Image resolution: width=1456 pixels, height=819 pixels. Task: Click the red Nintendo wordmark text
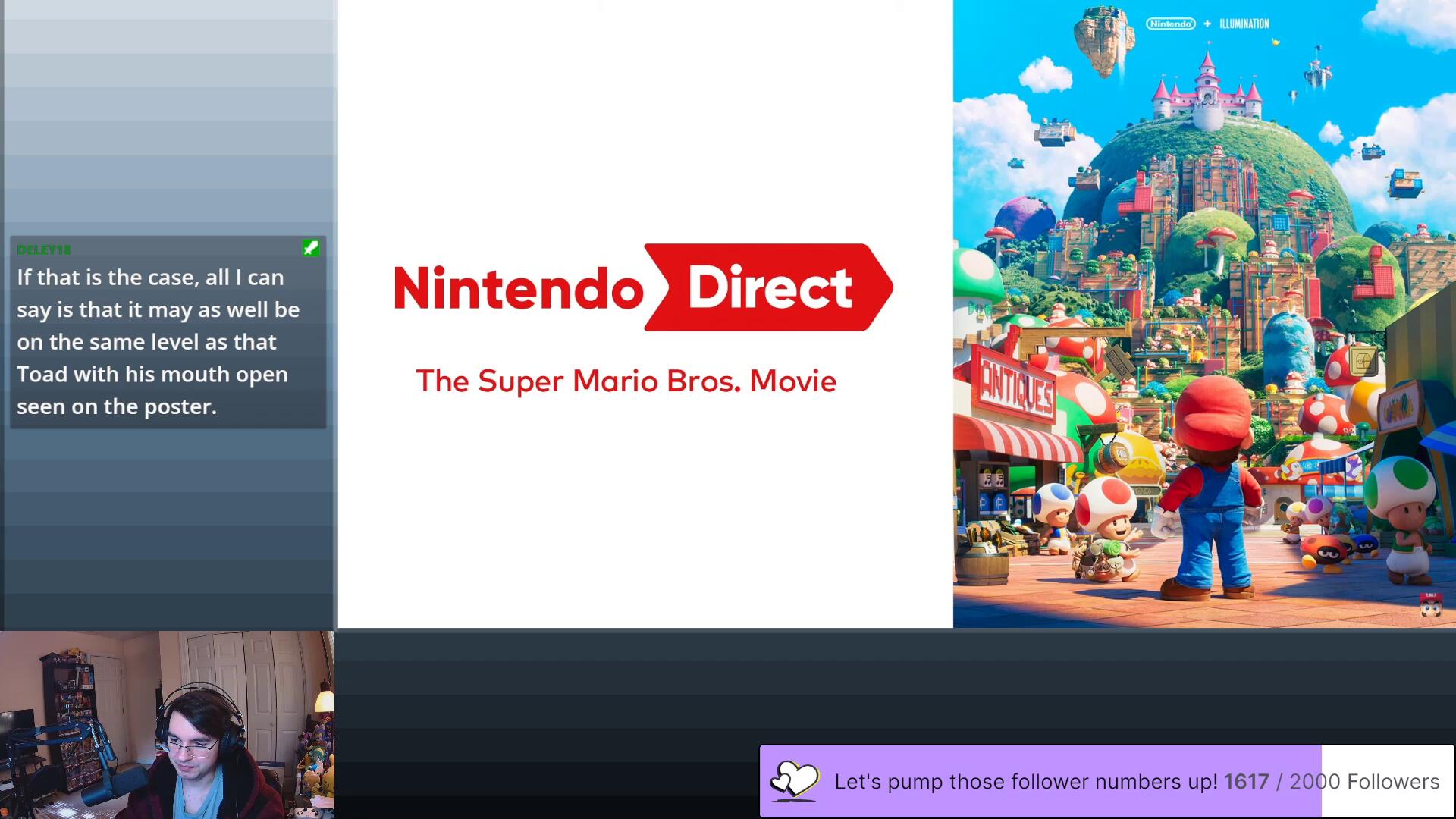[519, 288]
